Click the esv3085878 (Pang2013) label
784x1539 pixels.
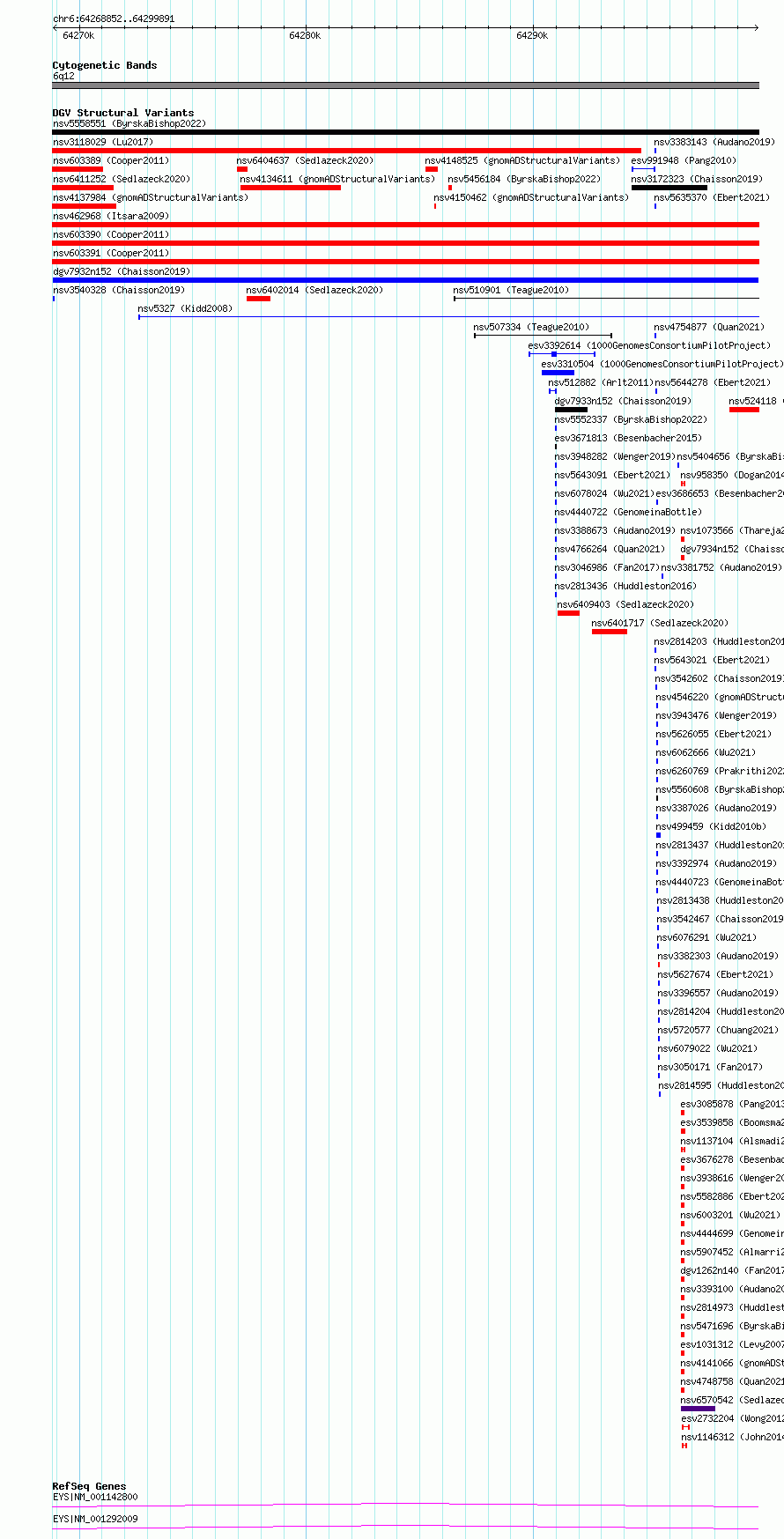tap(732, 1105)
